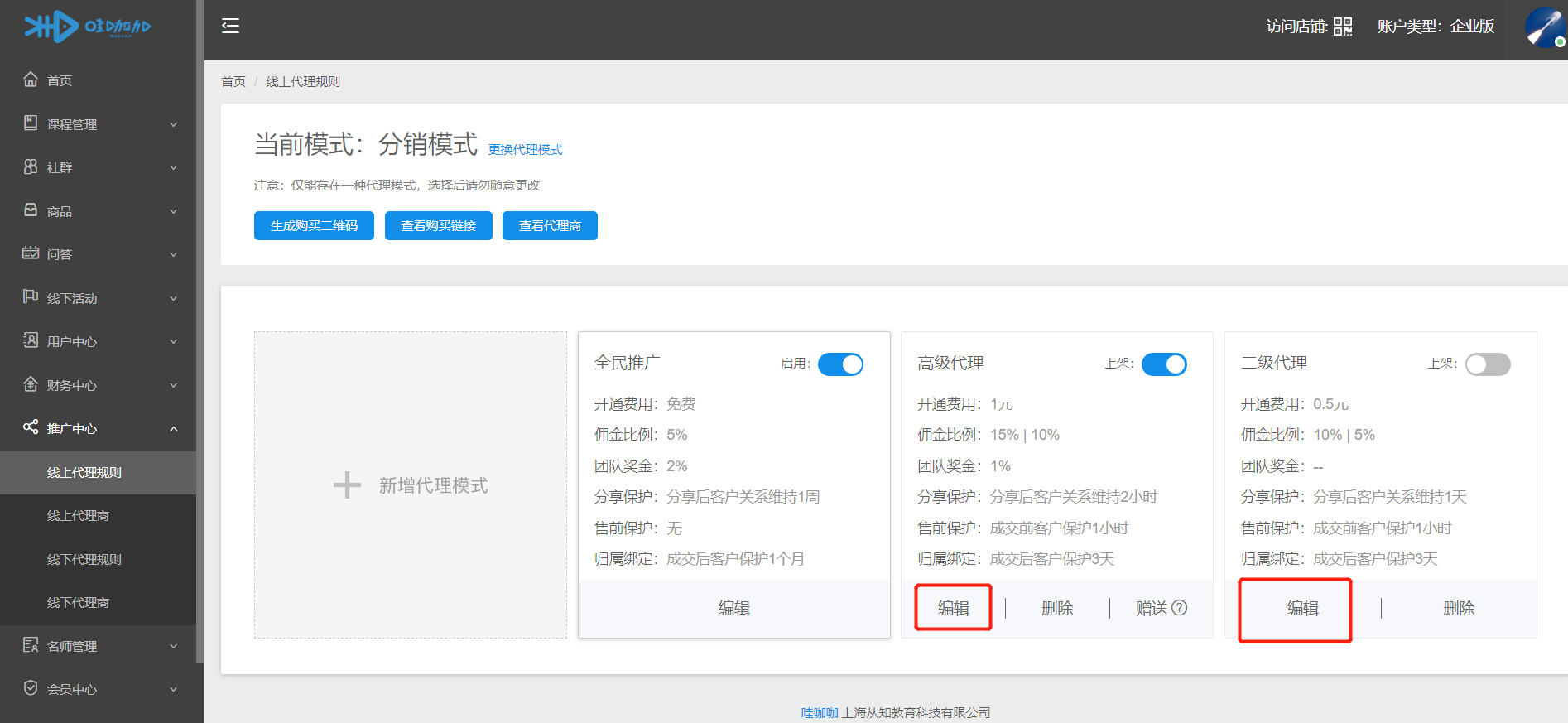Click the 生成购买二维码 button
This screenshot has height=723, width=1568.
click(314, 225)
